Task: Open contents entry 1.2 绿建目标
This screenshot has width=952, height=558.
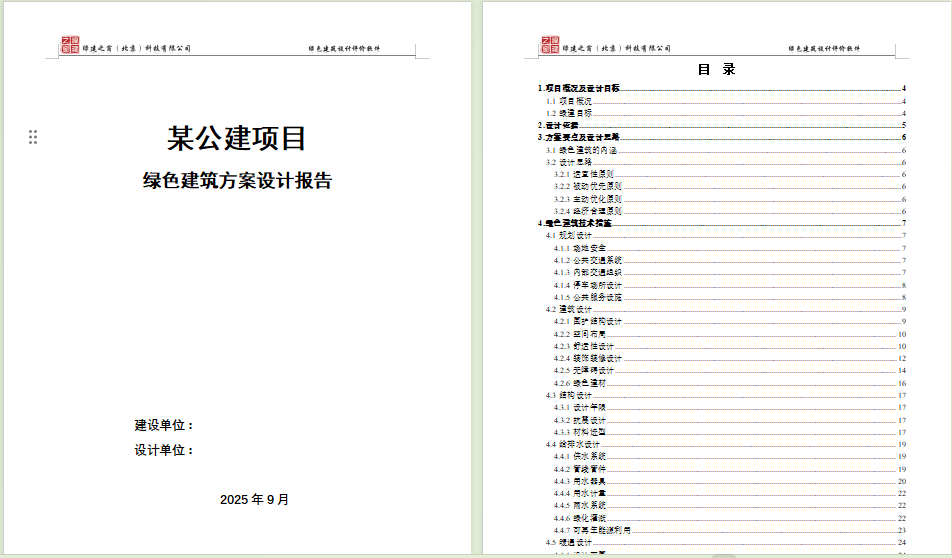Action: coord(726,113)
